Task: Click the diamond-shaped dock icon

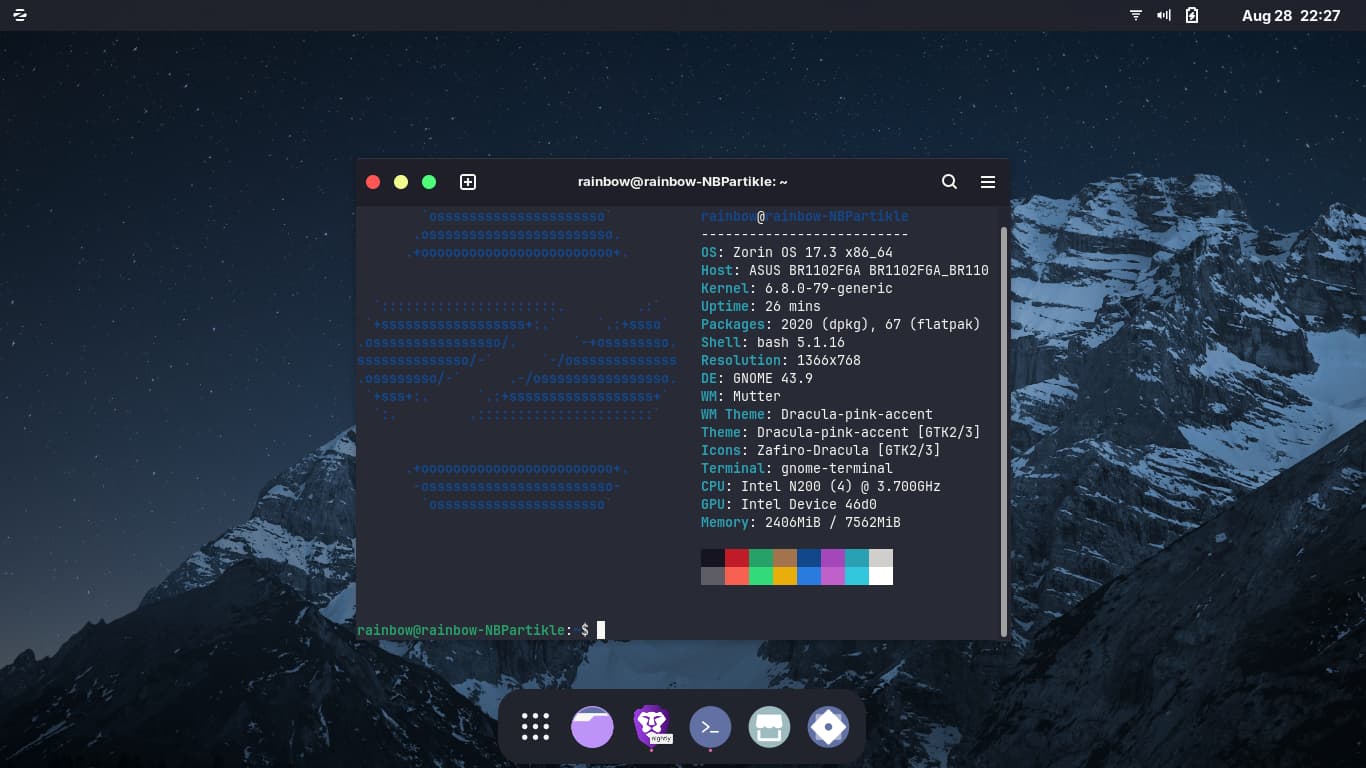Action: [828, 727]
